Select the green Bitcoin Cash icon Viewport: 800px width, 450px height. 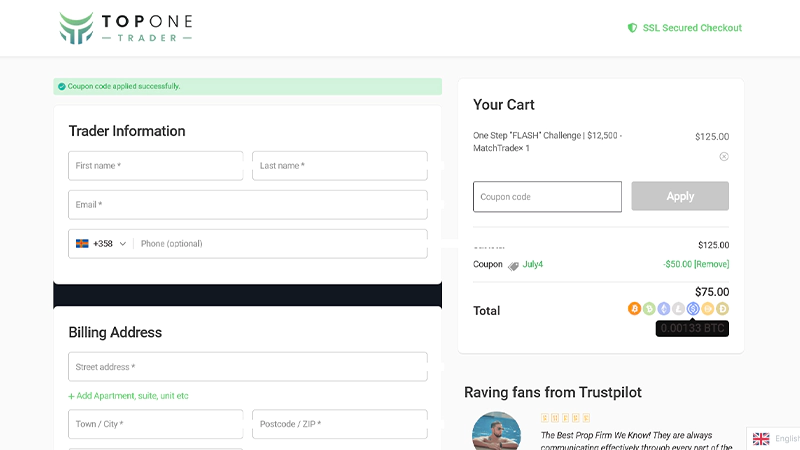649,309
